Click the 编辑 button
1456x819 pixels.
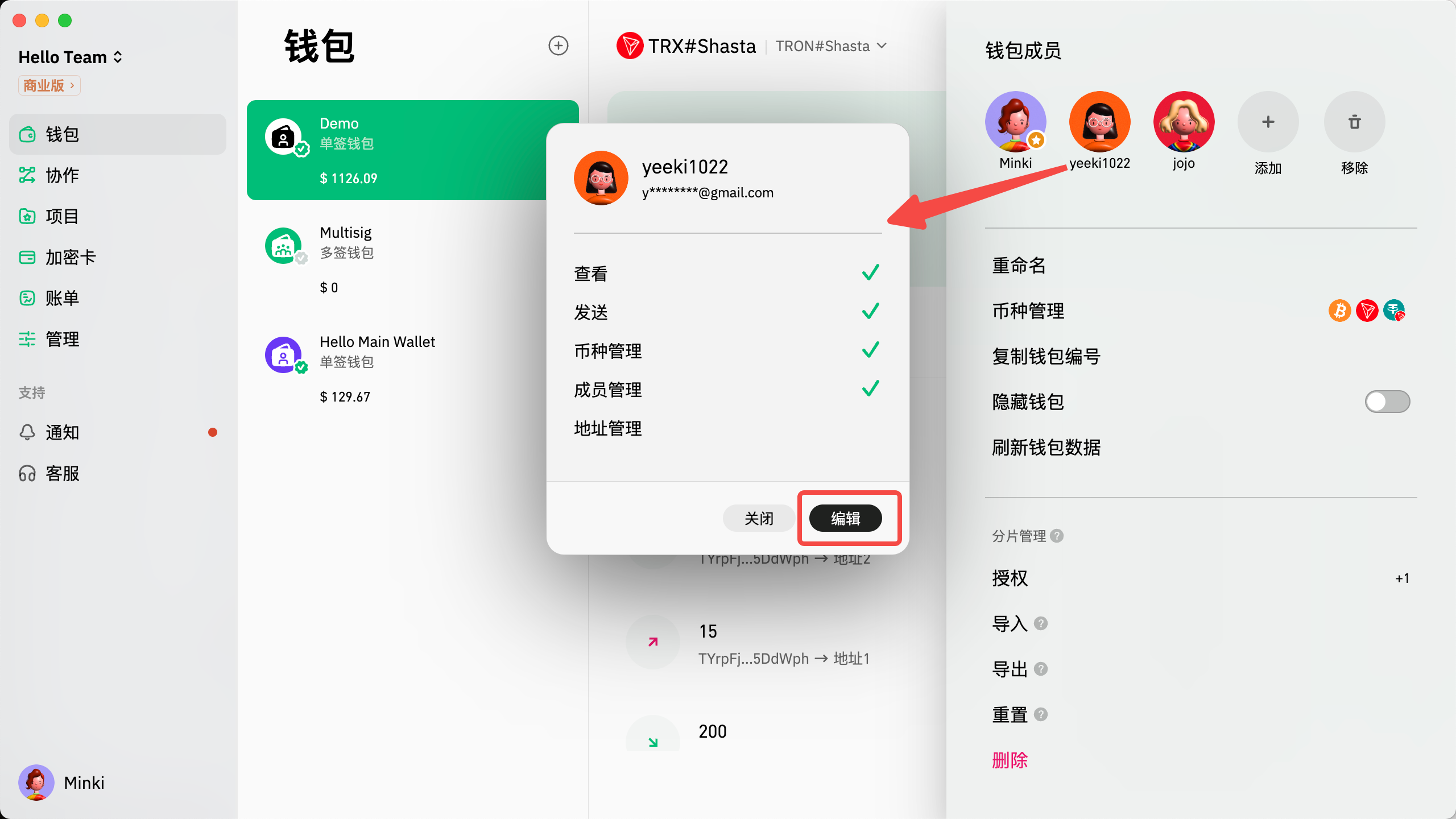(x=845, y=518)
